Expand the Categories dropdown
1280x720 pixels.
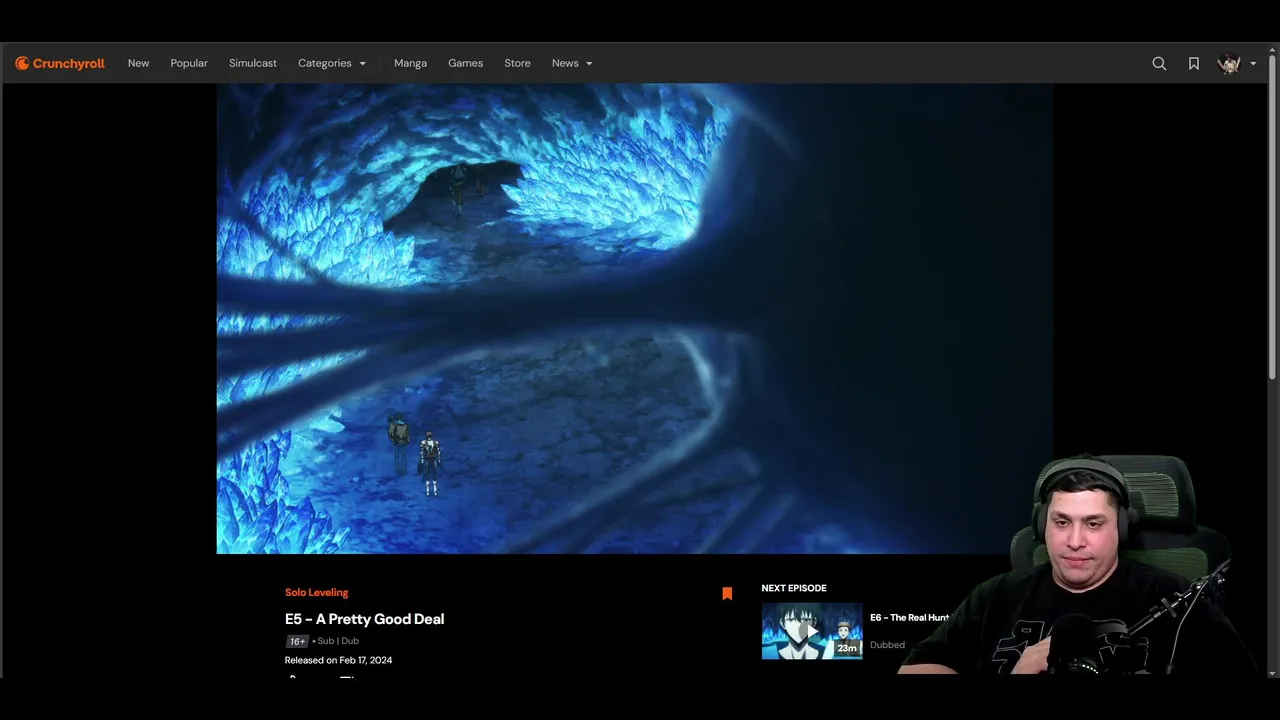tap(332, 63)
